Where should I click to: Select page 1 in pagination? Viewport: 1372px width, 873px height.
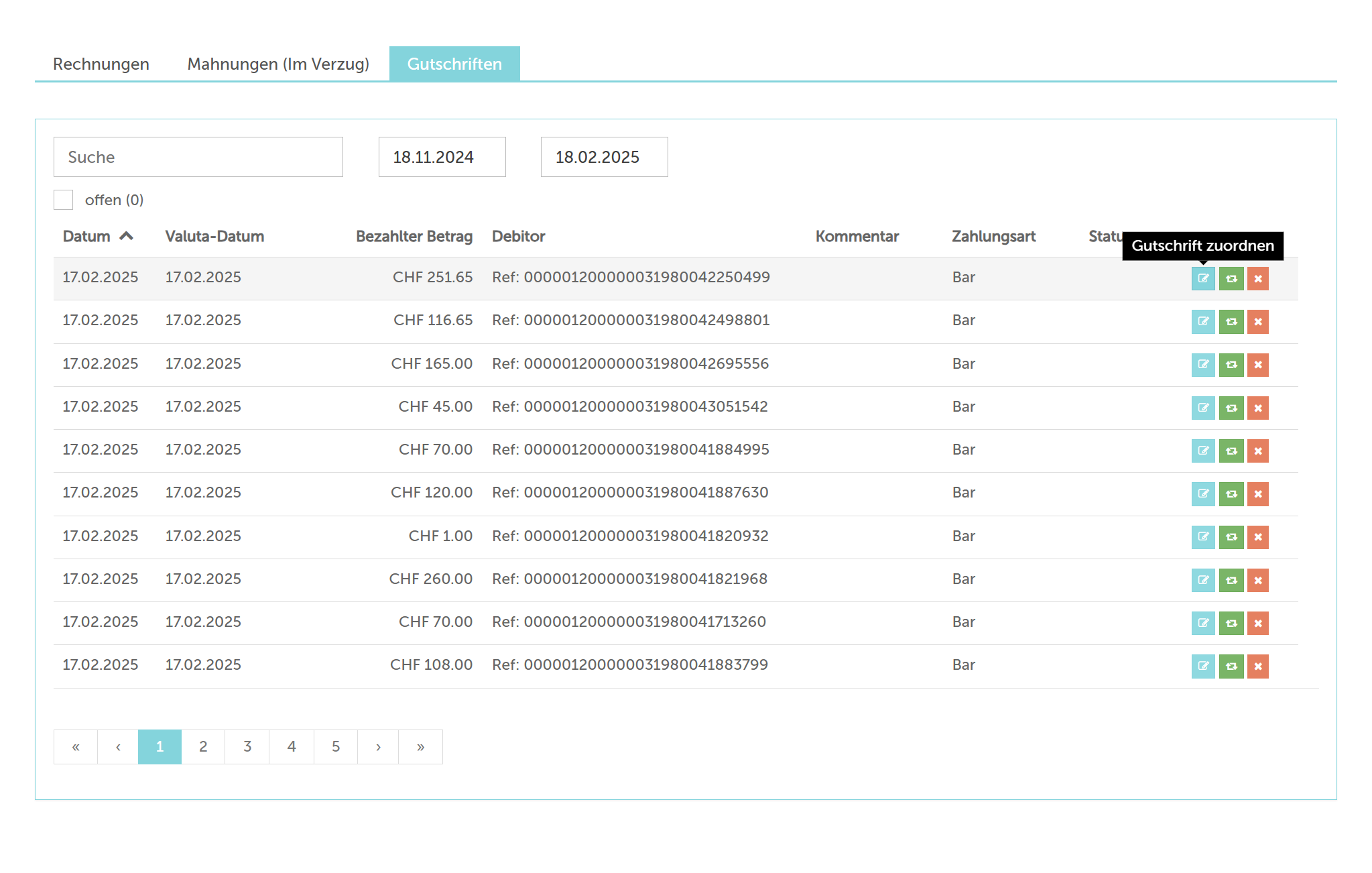[160, 747]
